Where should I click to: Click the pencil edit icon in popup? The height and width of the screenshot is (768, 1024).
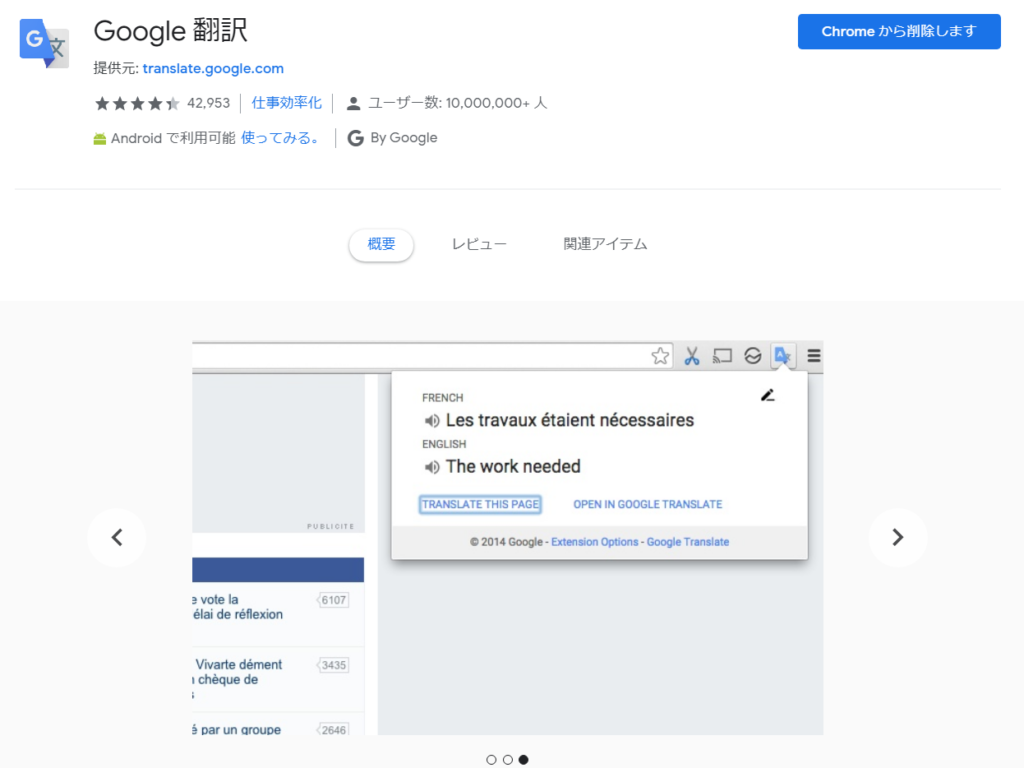tap(767, 395)
